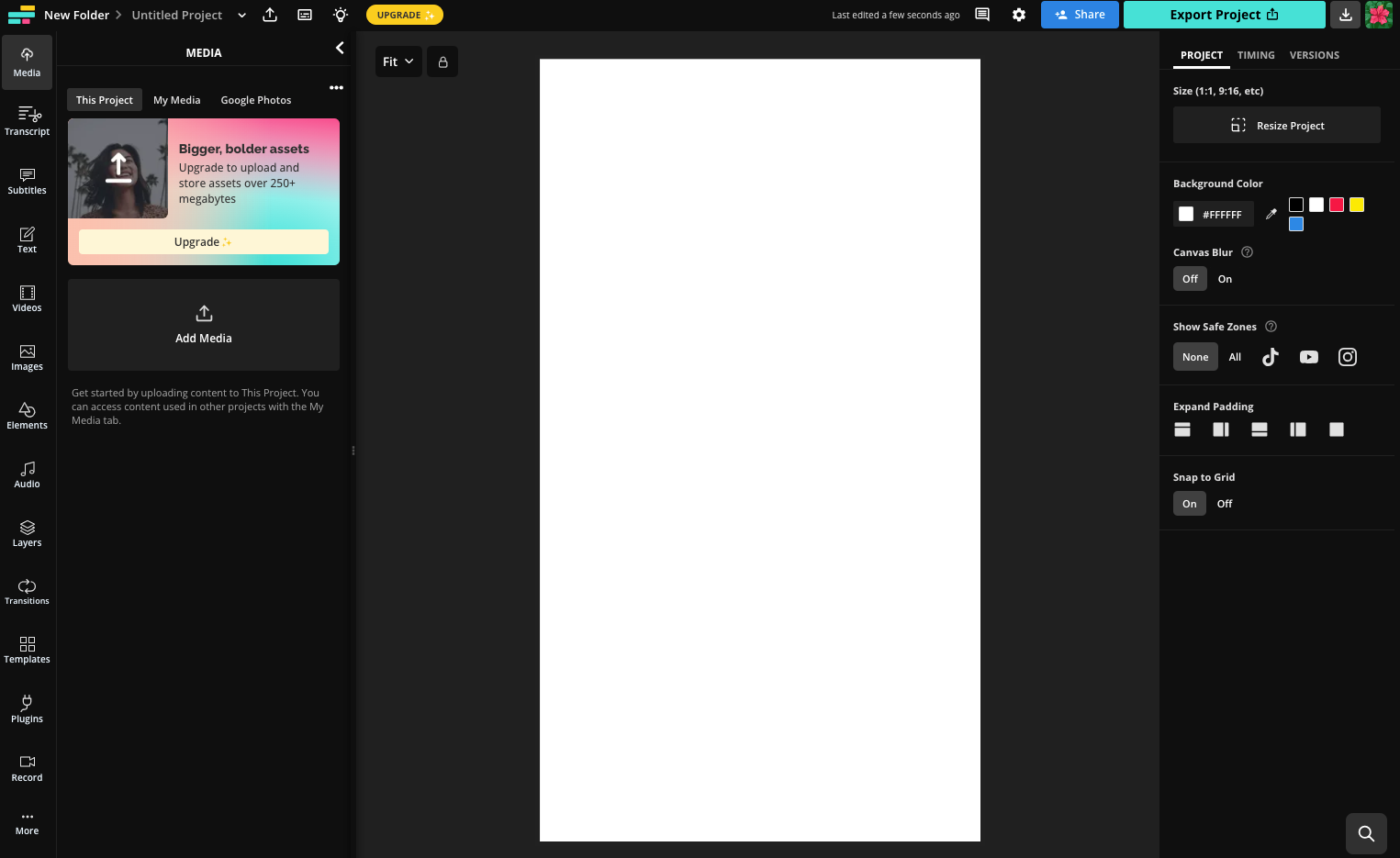Set Canvas Blur to Off

pyautogui.click(x=1190, y=279)
